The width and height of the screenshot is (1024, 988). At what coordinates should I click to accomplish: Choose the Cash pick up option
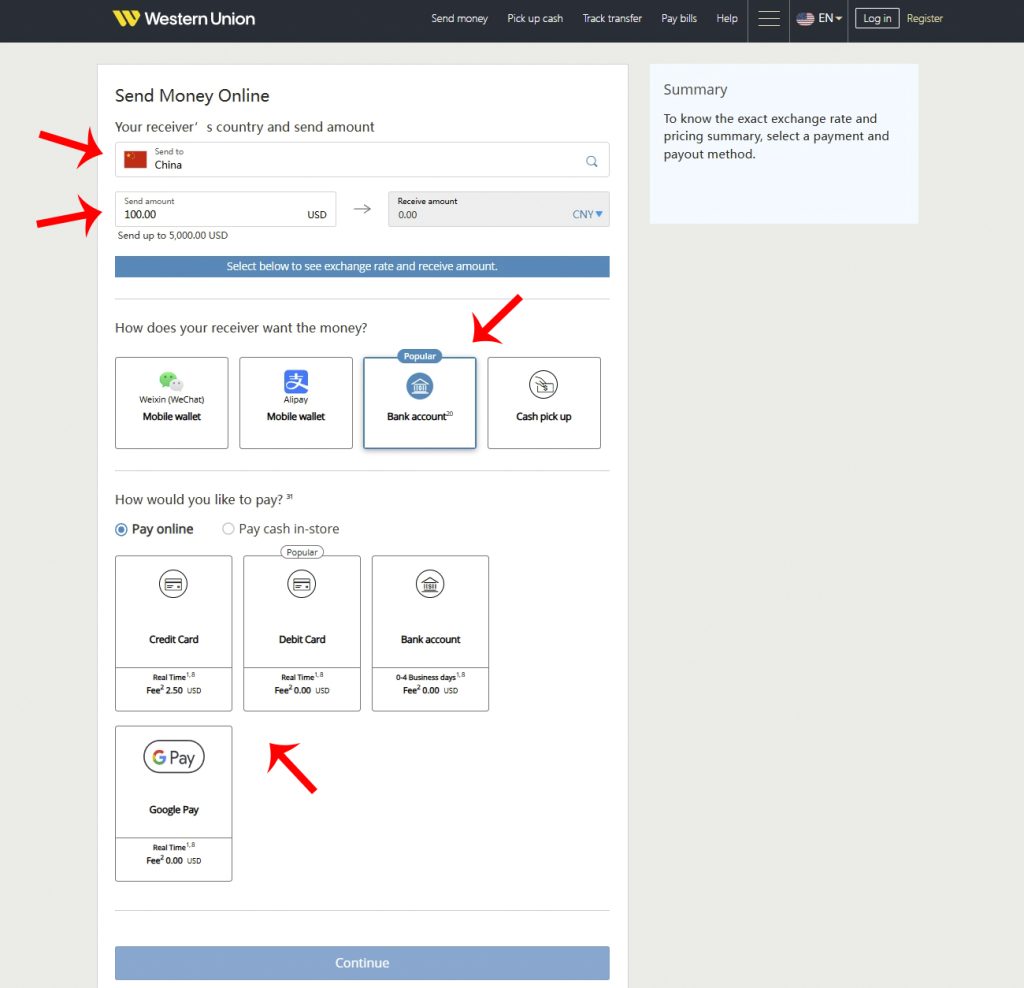[544, 403]
